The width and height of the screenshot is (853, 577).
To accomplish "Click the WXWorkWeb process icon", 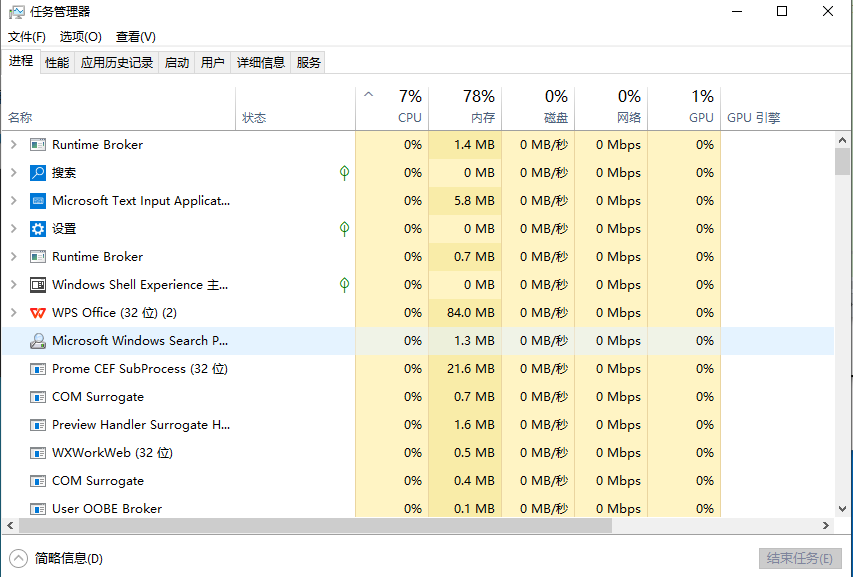I will pos(38,453).
